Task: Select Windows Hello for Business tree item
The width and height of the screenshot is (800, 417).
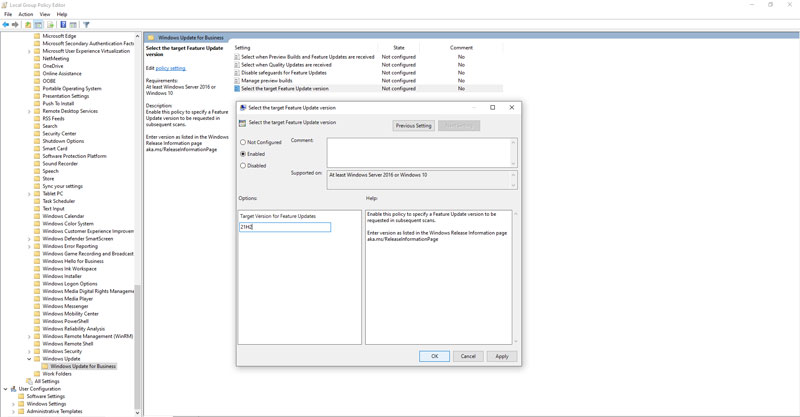Action: pyautogui.click(x=73, y=261)
